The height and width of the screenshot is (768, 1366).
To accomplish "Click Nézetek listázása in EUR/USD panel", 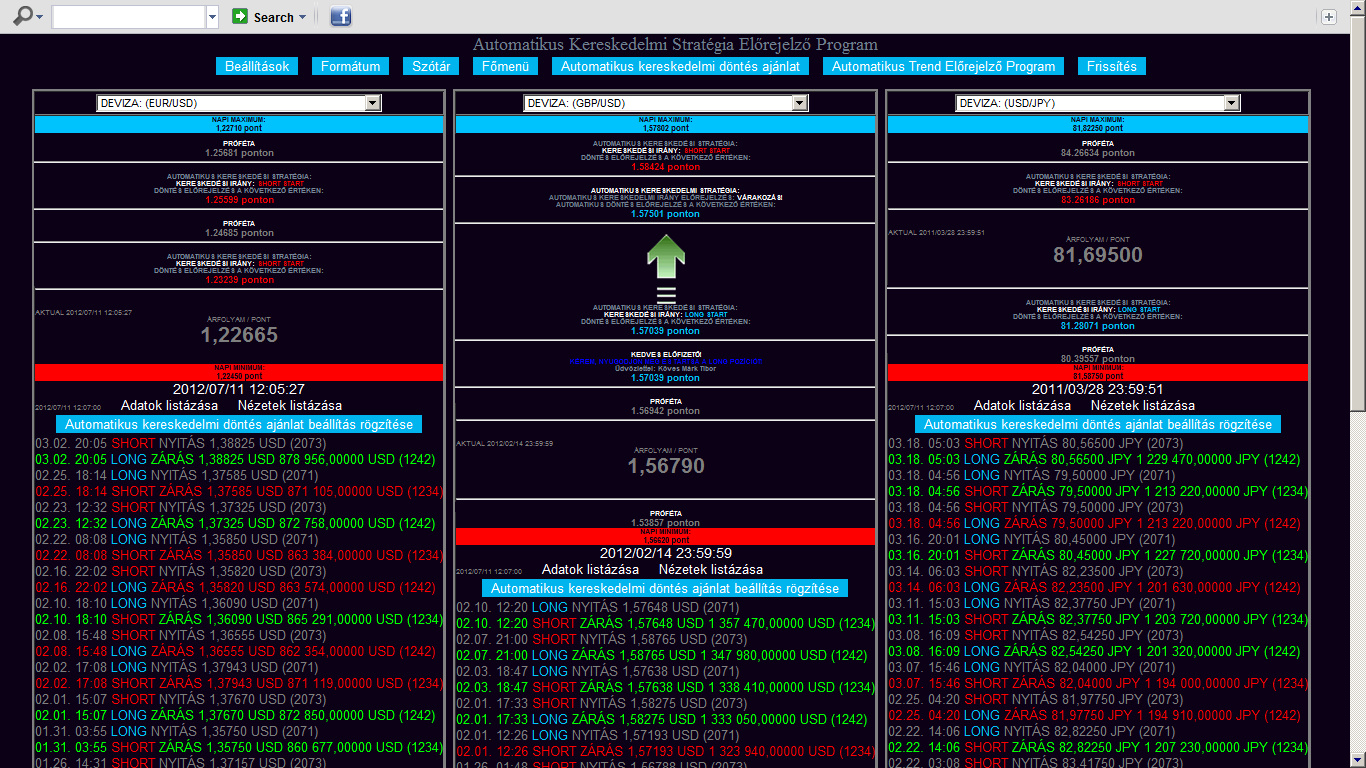I will click(x=290, y=405).
